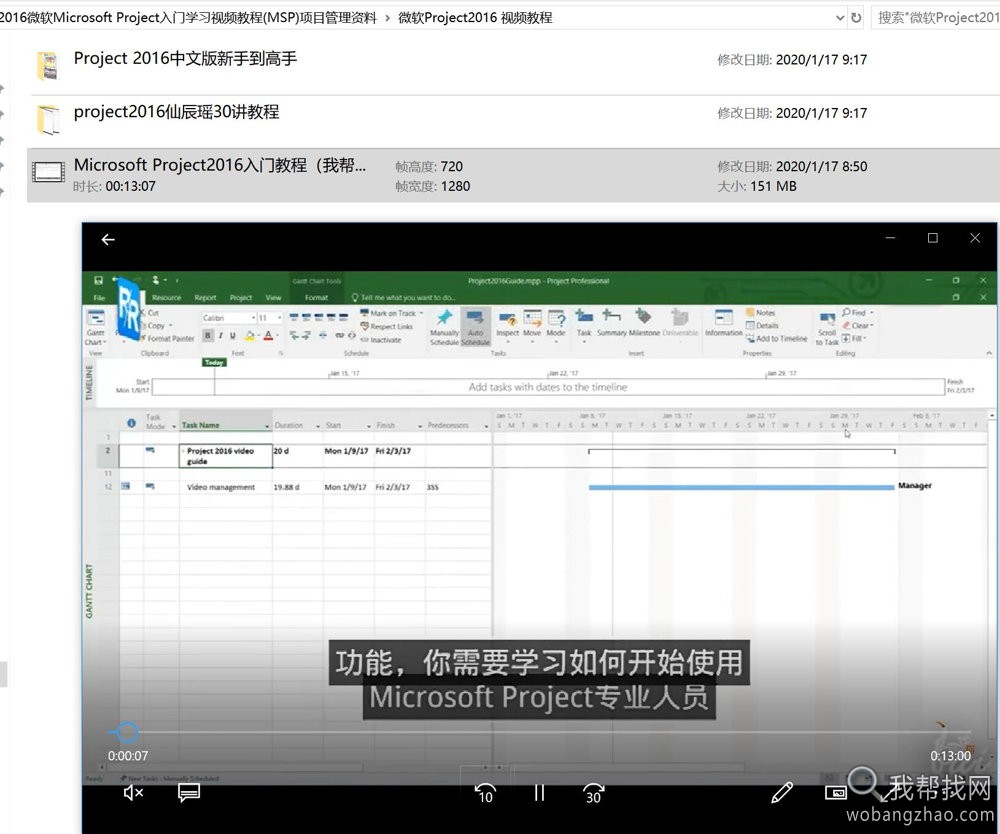Open the View ribbon tab

(x=274, y=298)
